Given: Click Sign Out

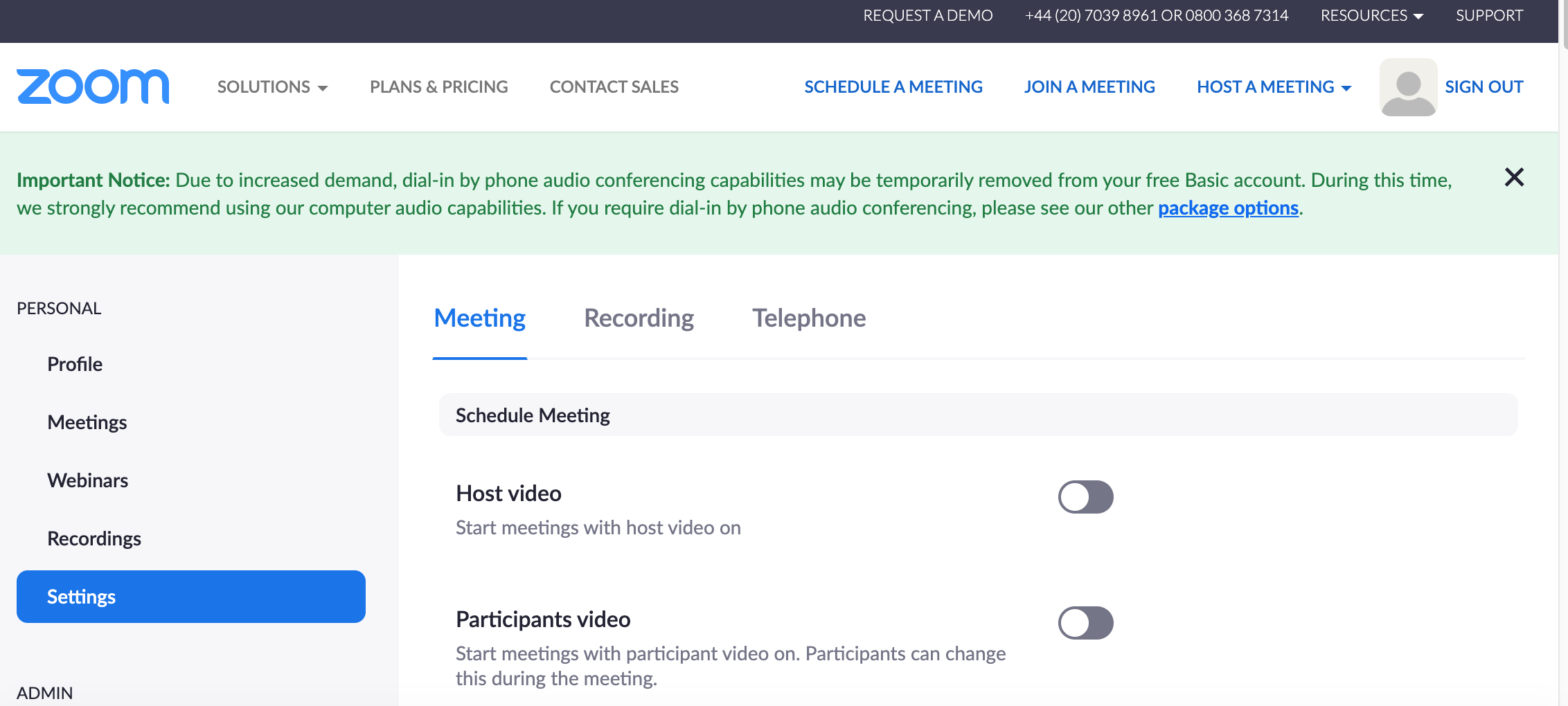Looking at the screenshot, I should click(x=1484, y=87).
